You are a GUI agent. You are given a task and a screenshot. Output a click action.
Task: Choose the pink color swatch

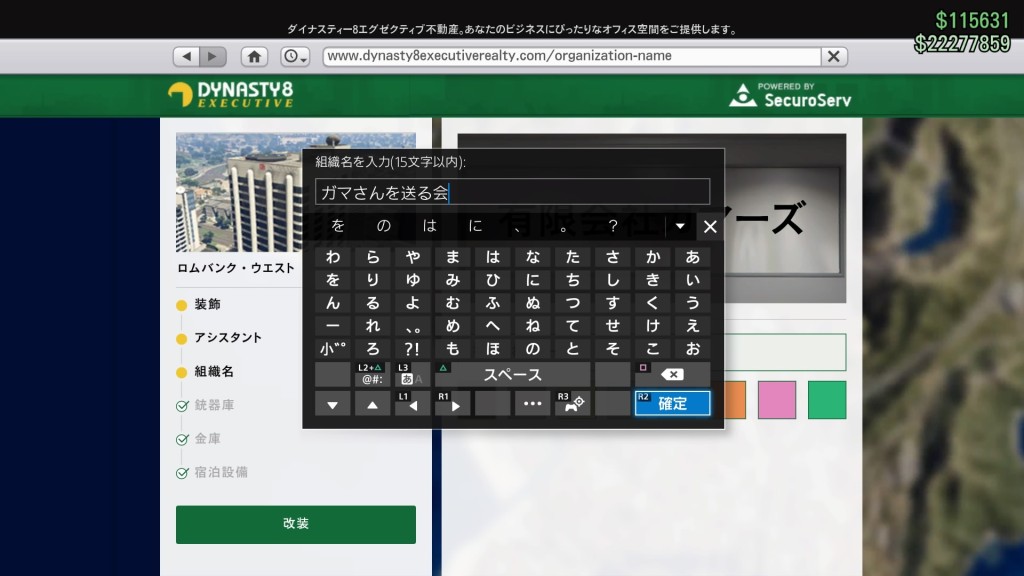tap(777, 400)
